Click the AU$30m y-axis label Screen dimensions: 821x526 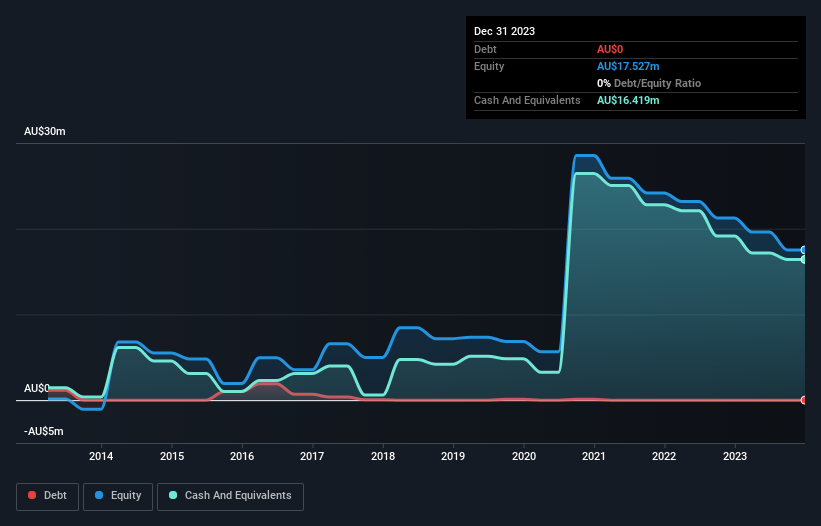(x=45, y=131)
